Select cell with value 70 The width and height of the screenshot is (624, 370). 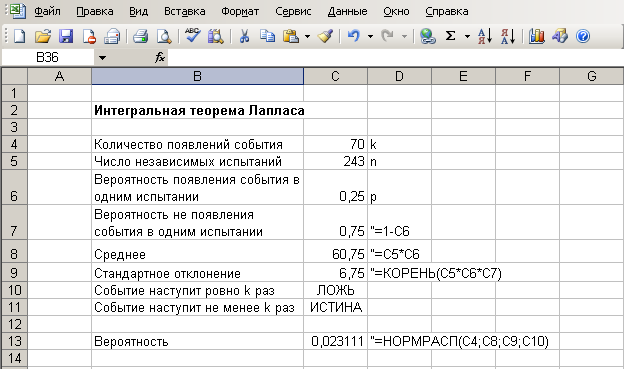335,144
